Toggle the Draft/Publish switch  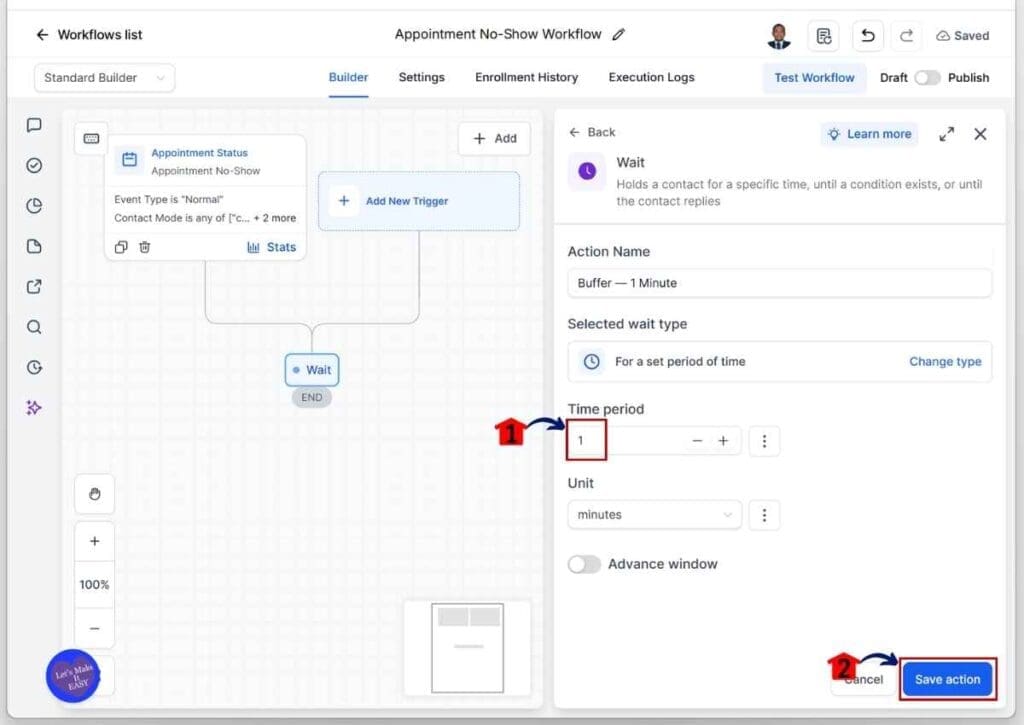coord(927,78)
